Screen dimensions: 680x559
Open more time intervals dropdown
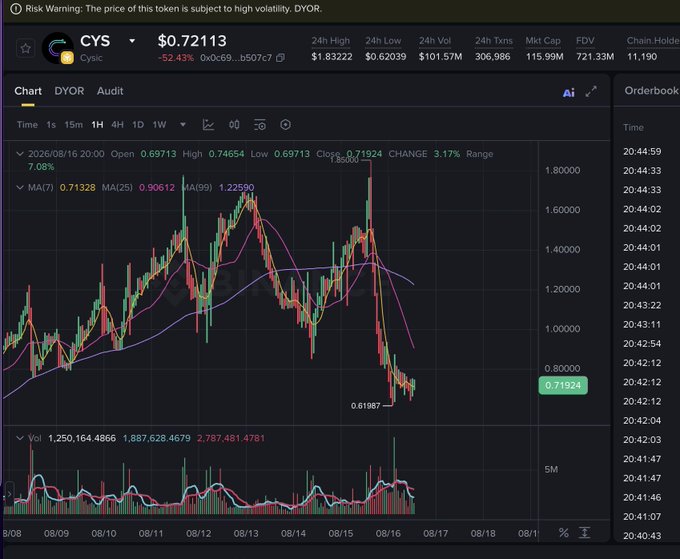[183, 125]
